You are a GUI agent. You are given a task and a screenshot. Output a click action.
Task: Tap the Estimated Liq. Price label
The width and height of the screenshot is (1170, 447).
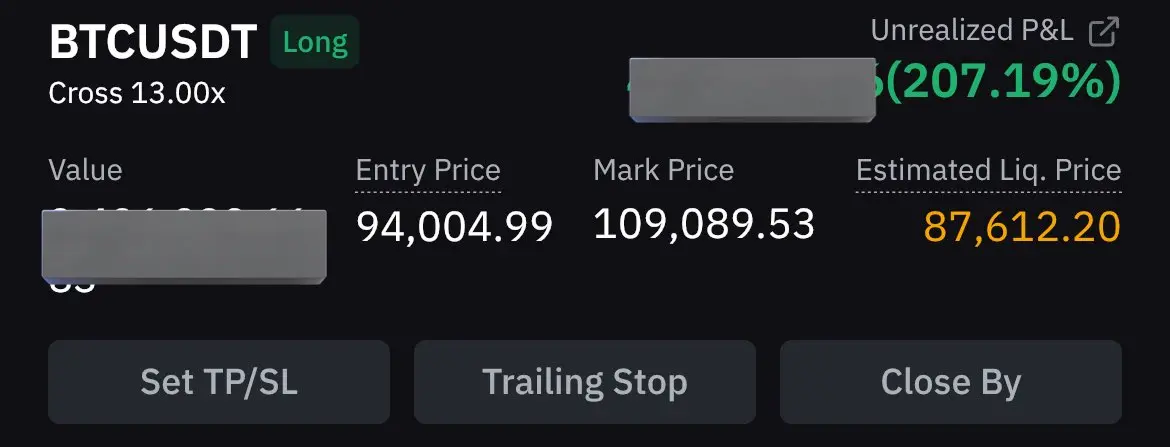pos(988,170)
